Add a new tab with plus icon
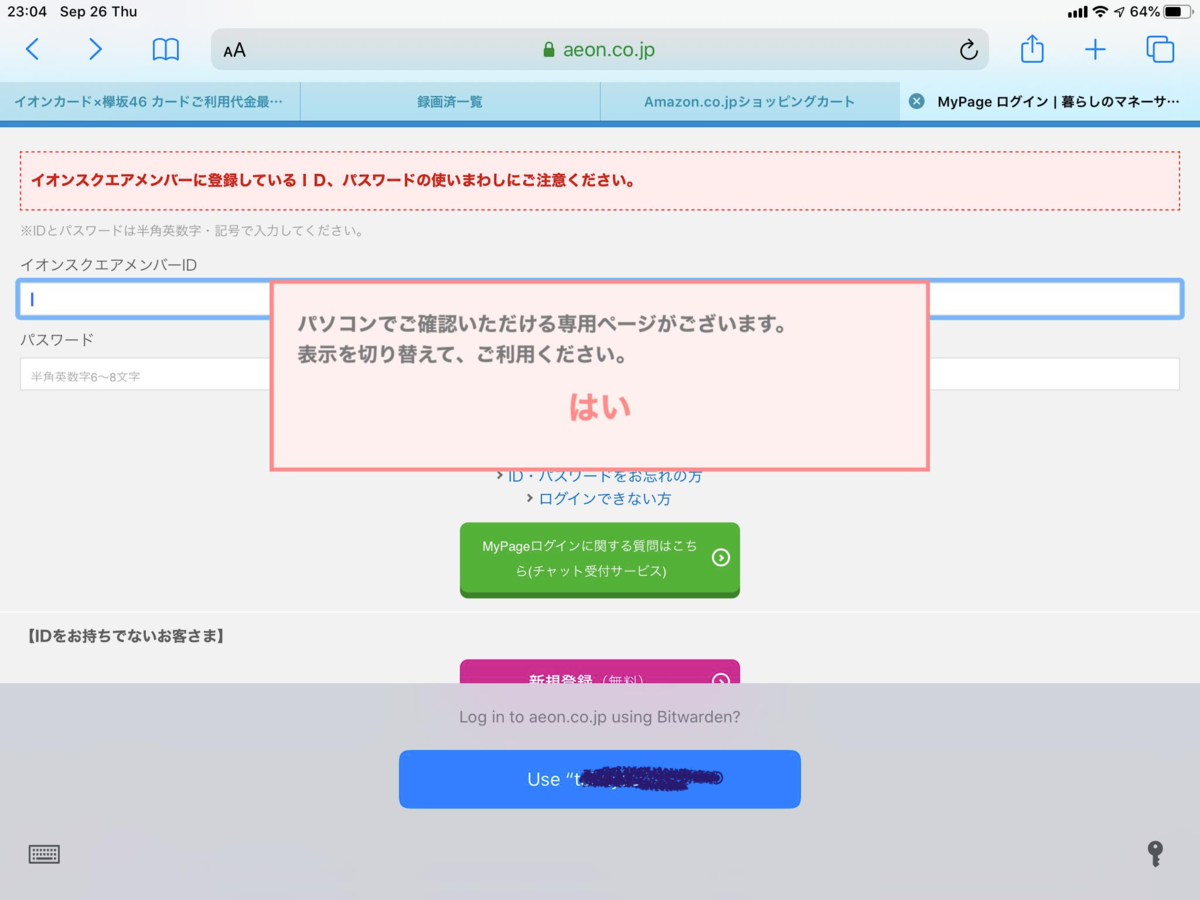1200x900 pixels. [1096, 50]
